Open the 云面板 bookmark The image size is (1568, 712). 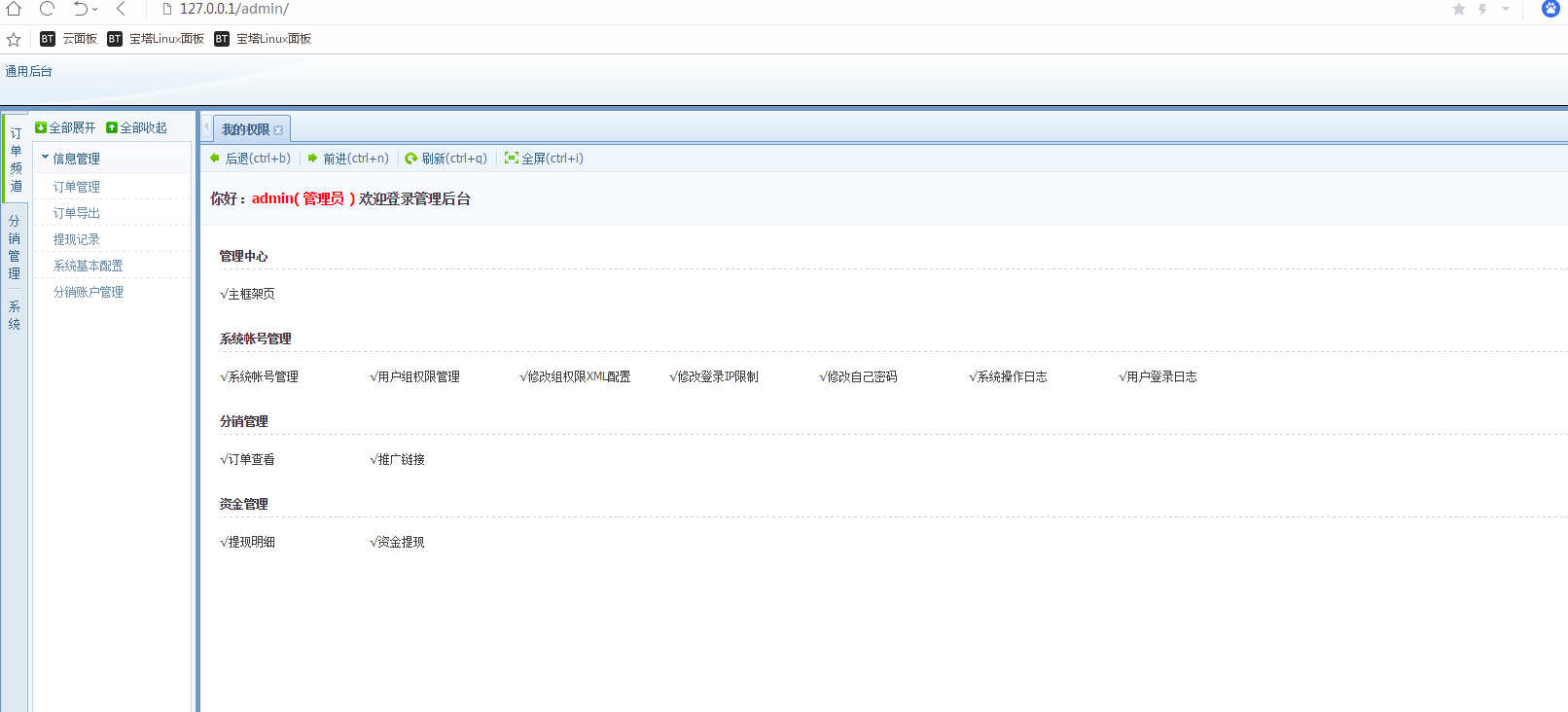point(69,39)
